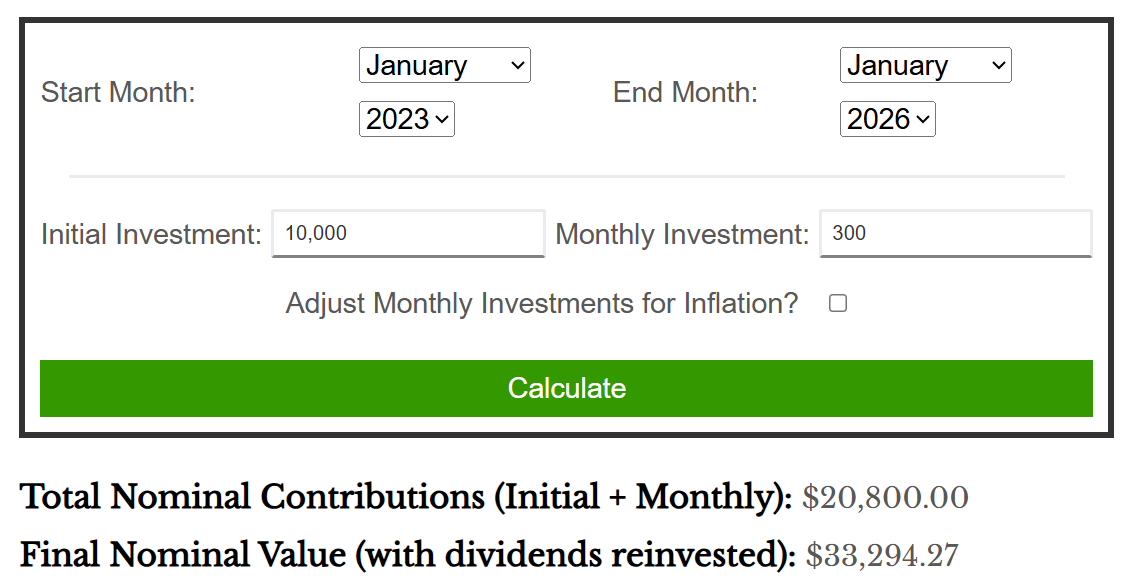Click the horizontal divider line in the form
The image size is (1129, 585).
566,176
